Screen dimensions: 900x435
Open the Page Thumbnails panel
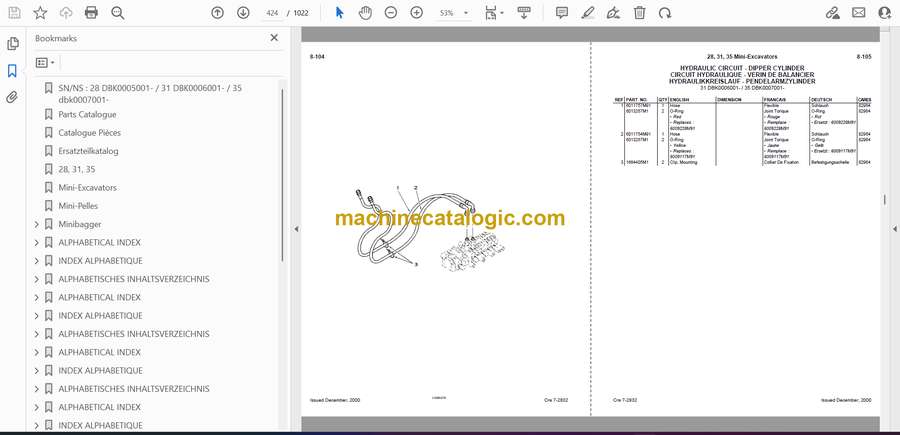(13, 44)
